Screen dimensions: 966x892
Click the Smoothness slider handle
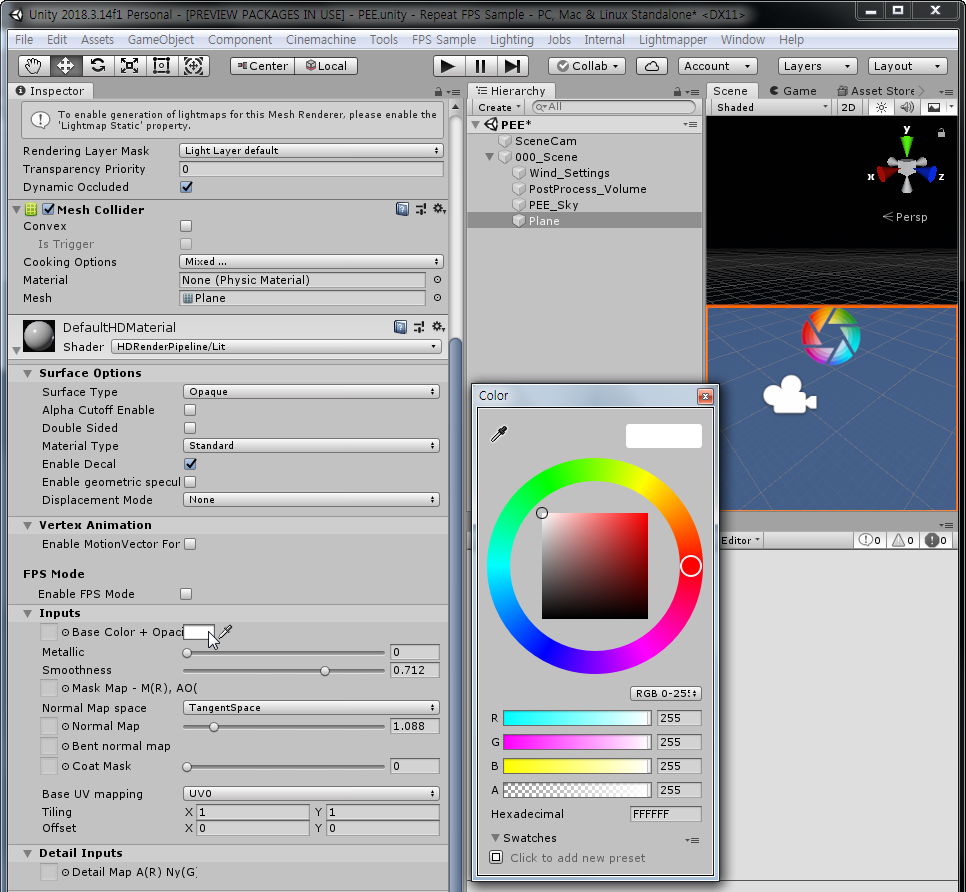tap(325, 671)
